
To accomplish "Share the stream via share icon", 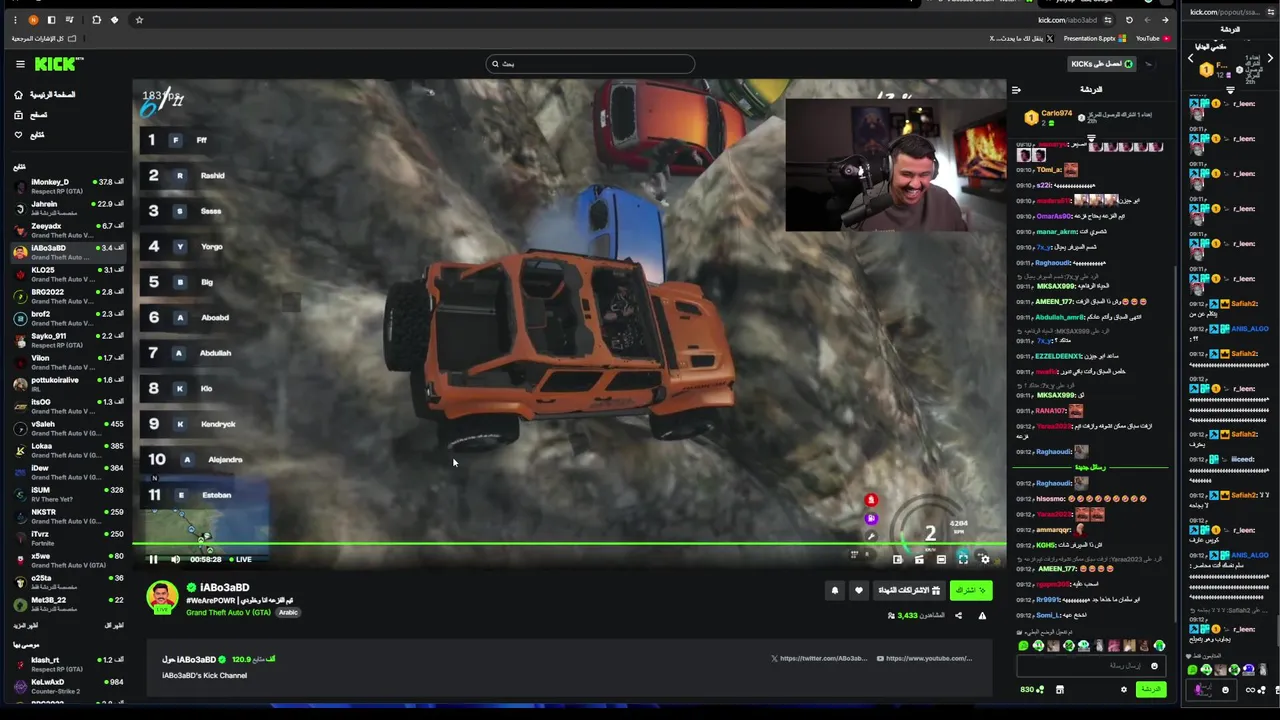I will pyautogui.click(x=958, y=616).
